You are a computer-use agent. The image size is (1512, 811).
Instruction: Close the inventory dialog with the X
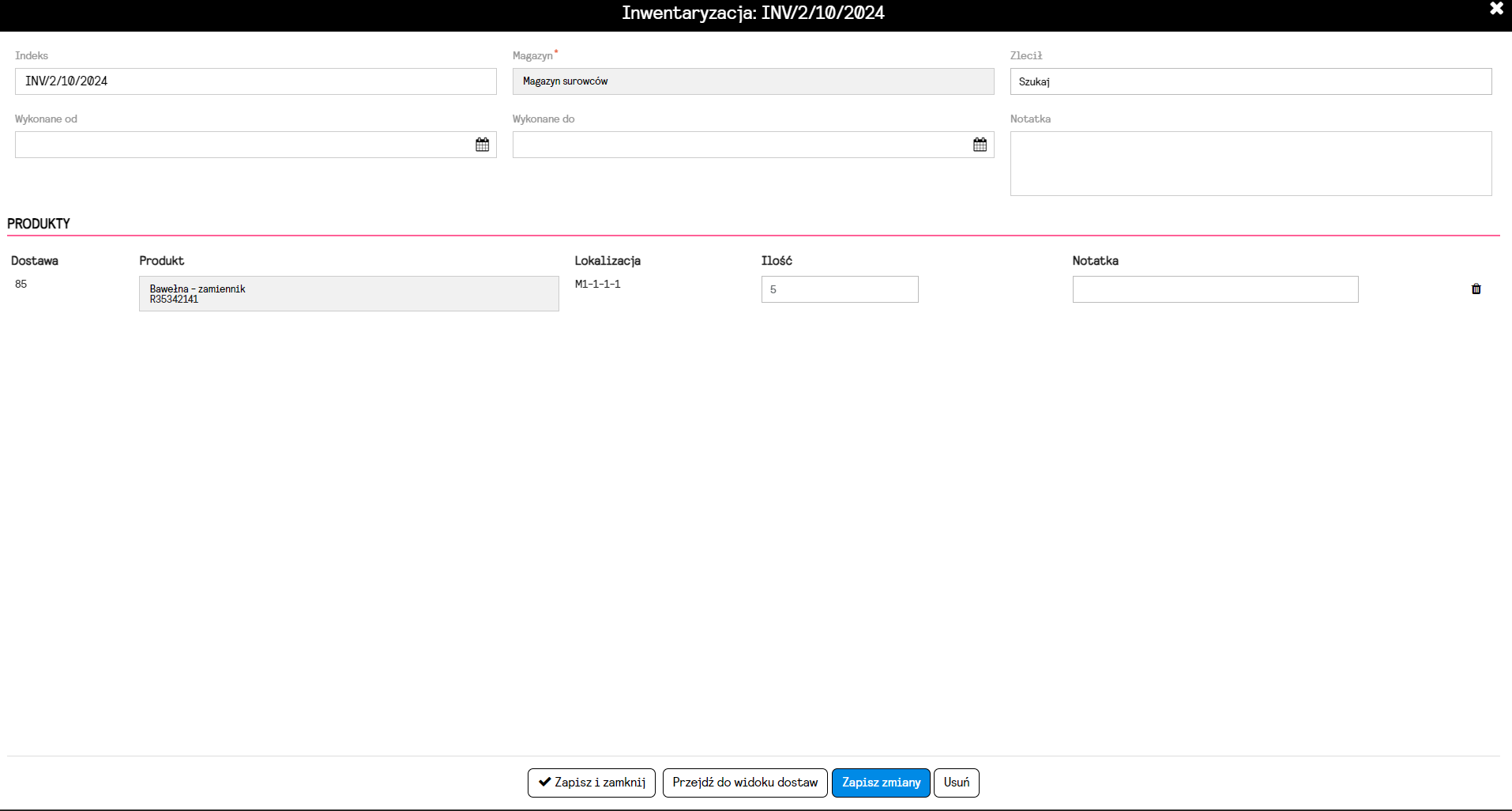(1496, 9)
